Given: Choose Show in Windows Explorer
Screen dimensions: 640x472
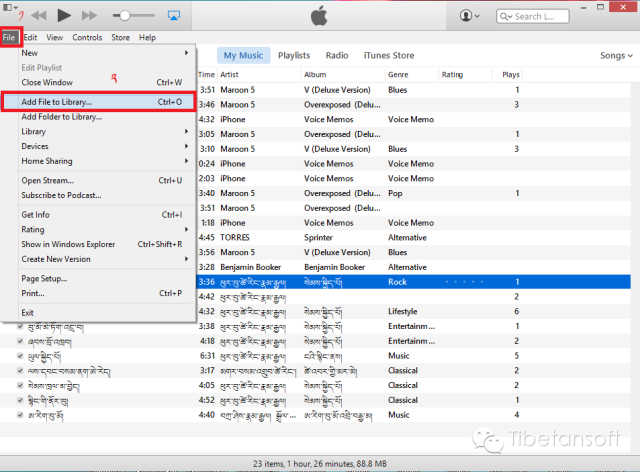Looking at the screenshot, I should click(x=105, y=244).
